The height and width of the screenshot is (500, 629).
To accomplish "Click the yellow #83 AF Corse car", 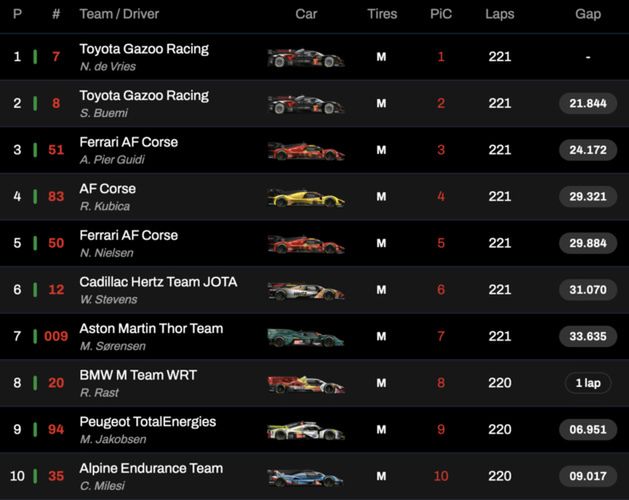I will point(305,198).
